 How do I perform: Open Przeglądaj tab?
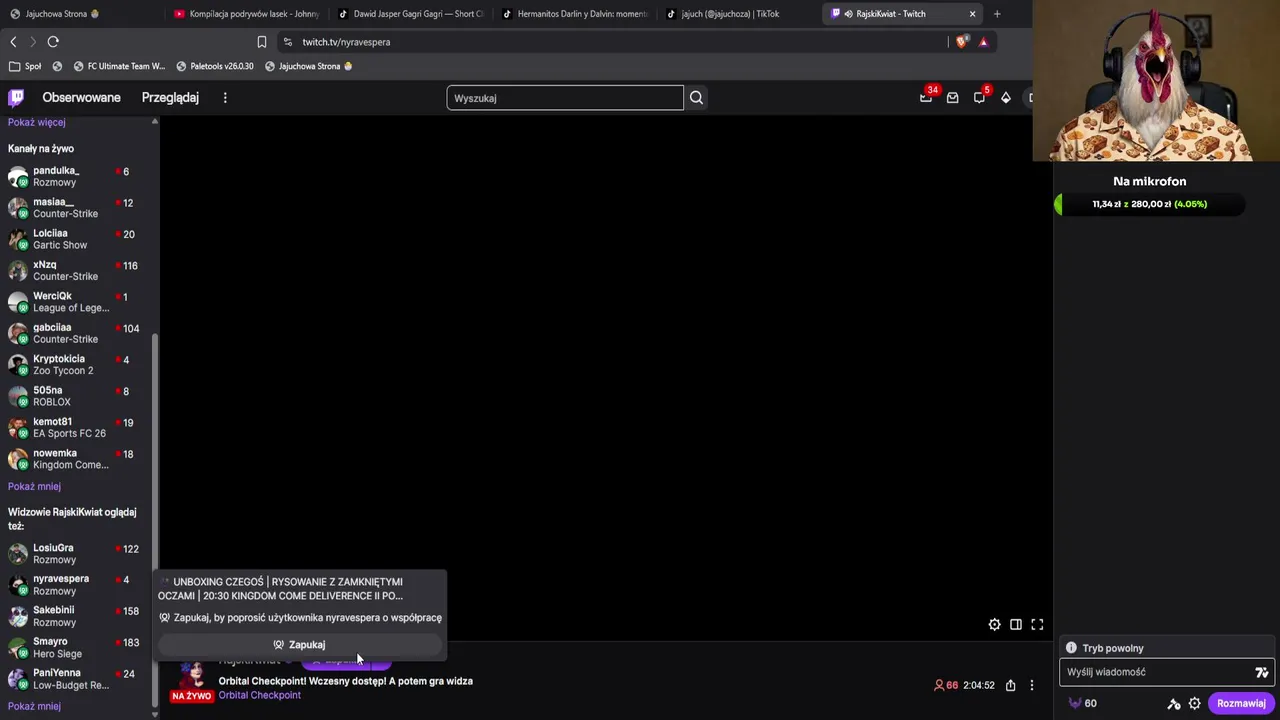click(170, 97)
